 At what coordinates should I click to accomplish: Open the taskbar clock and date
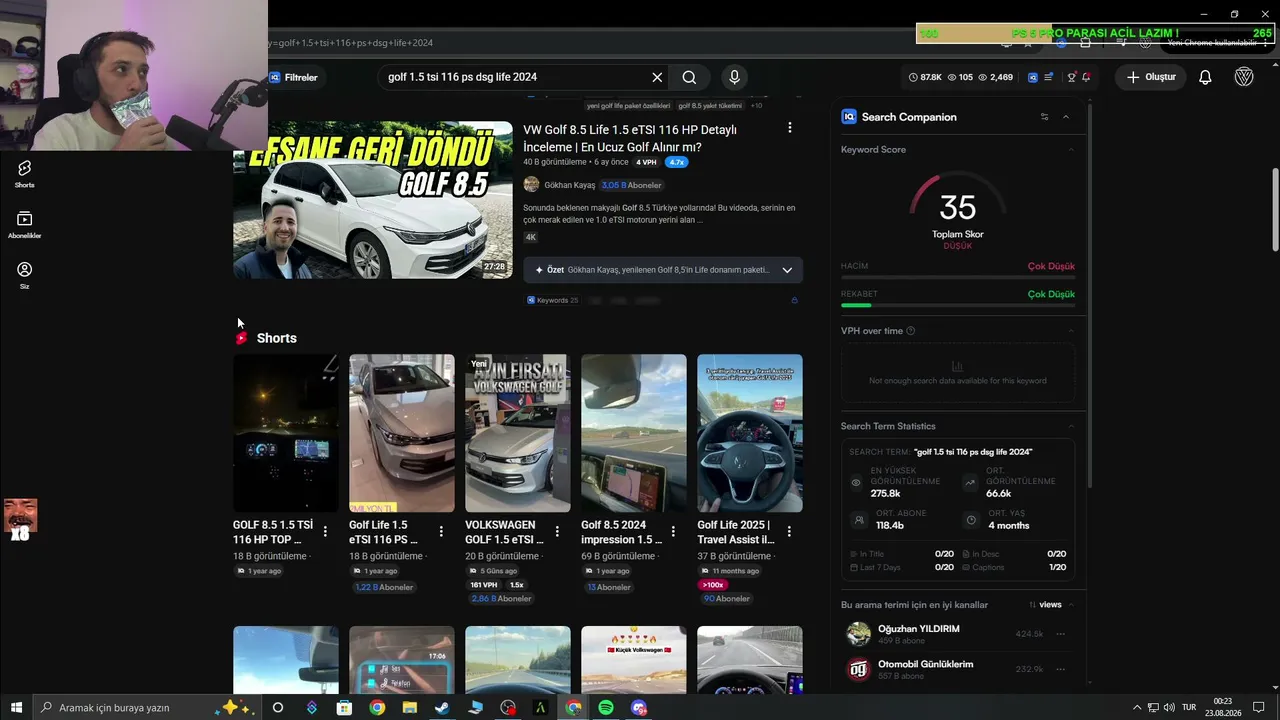(x=1222, y=707)
